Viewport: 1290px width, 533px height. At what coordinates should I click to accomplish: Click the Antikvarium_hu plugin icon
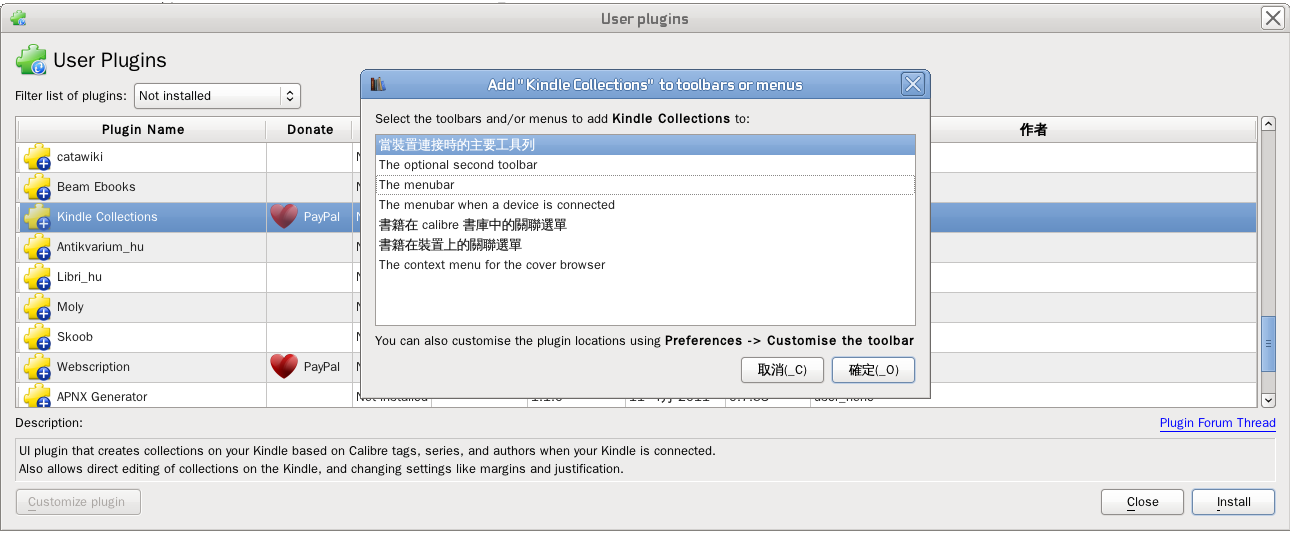pos(38,247)
